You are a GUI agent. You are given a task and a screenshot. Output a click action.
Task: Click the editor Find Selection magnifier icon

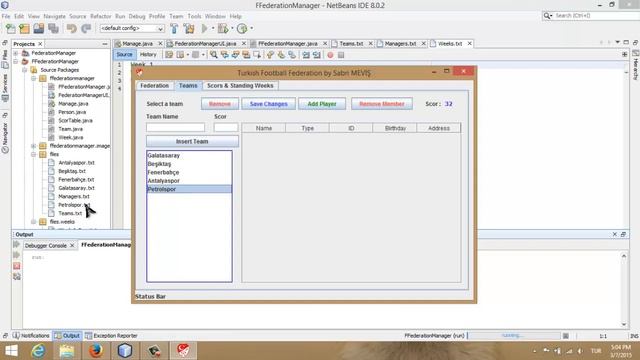click(x=213, y=55)
